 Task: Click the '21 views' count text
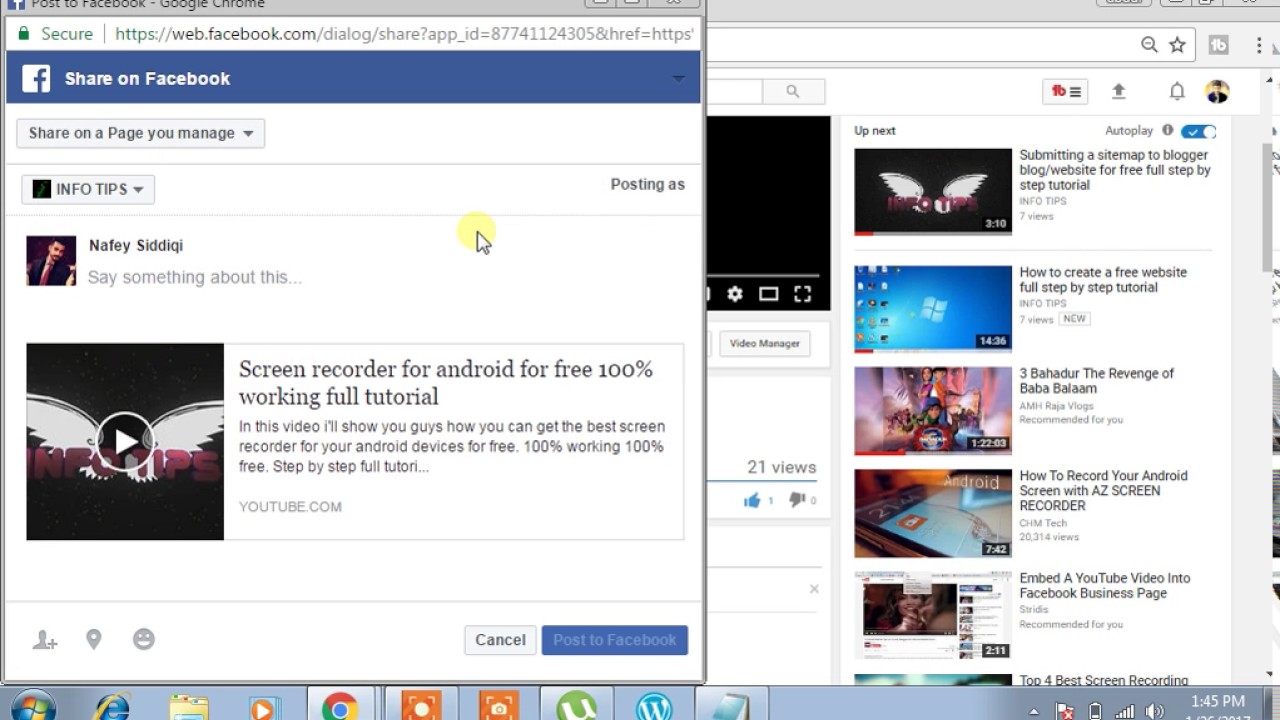point(781,467)
